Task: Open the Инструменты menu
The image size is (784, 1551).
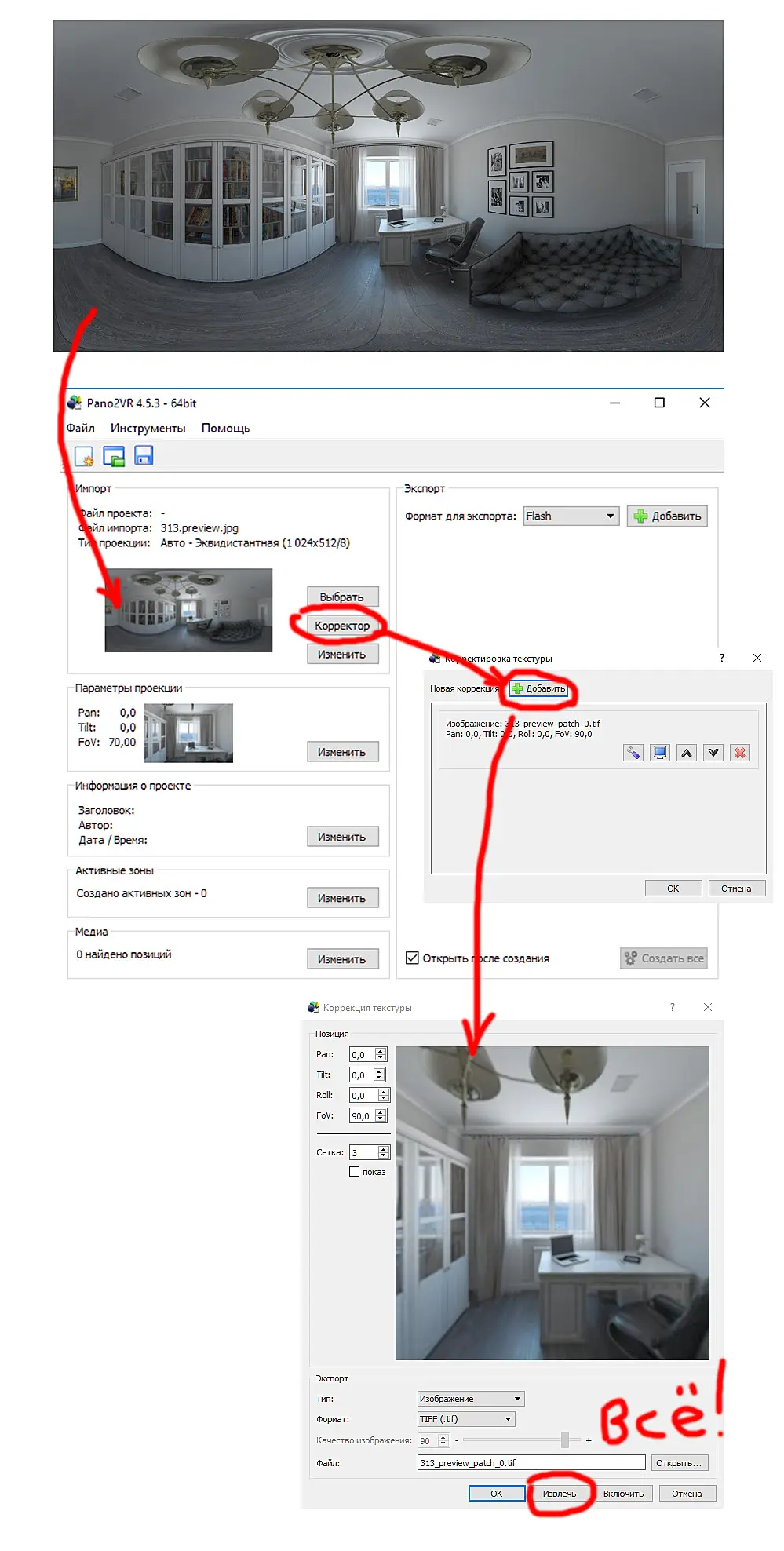Action: 148,428
